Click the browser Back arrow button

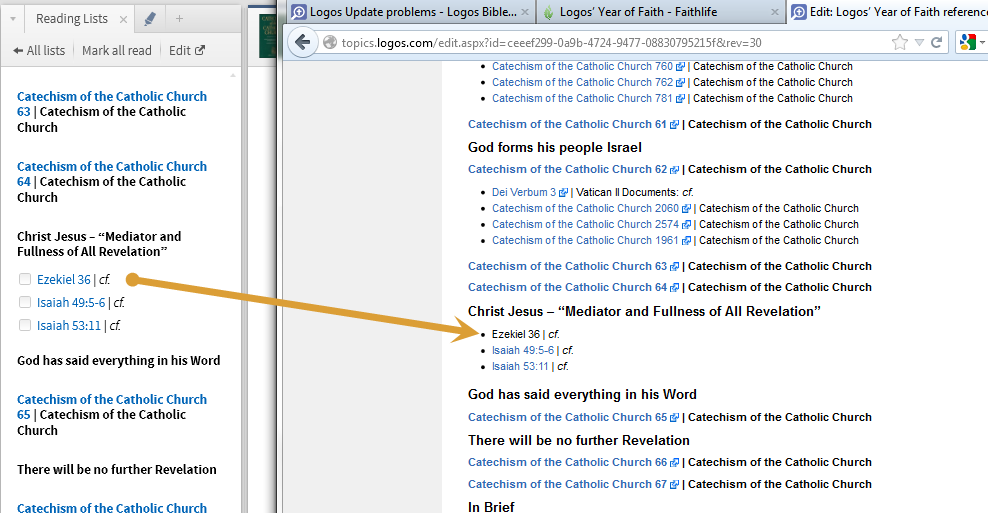coord(302,42)
